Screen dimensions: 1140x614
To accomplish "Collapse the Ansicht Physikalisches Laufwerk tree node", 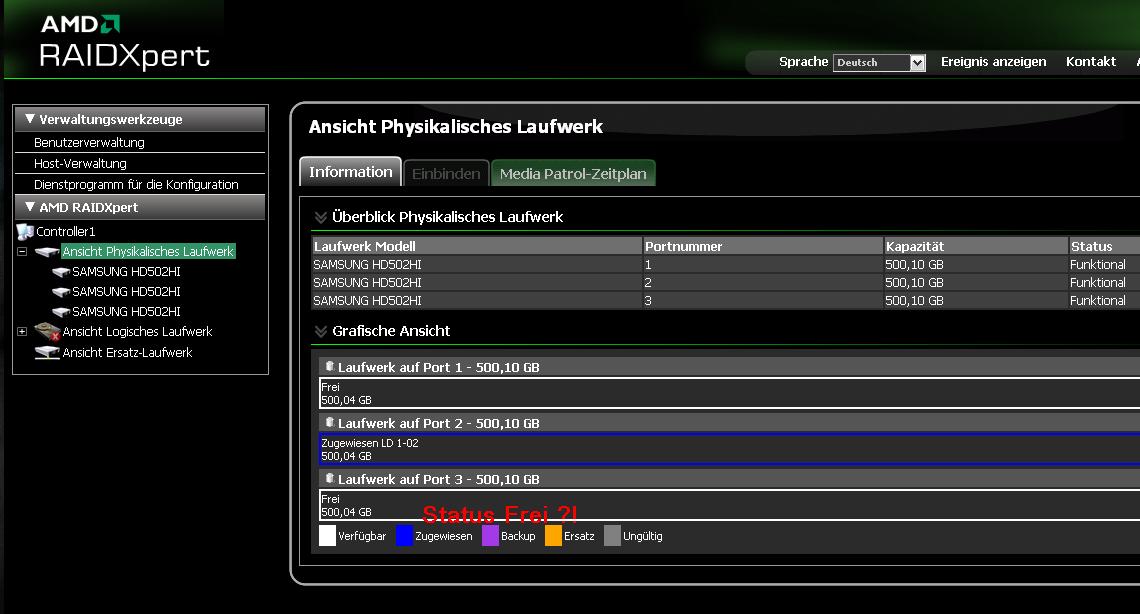I will click(22, 251).
